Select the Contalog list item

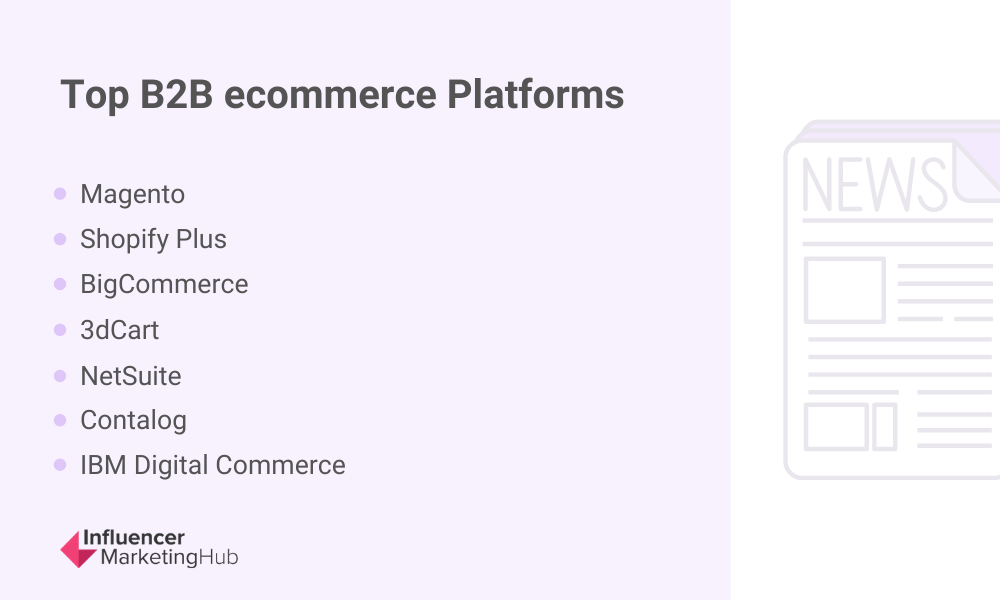point(133,420)
